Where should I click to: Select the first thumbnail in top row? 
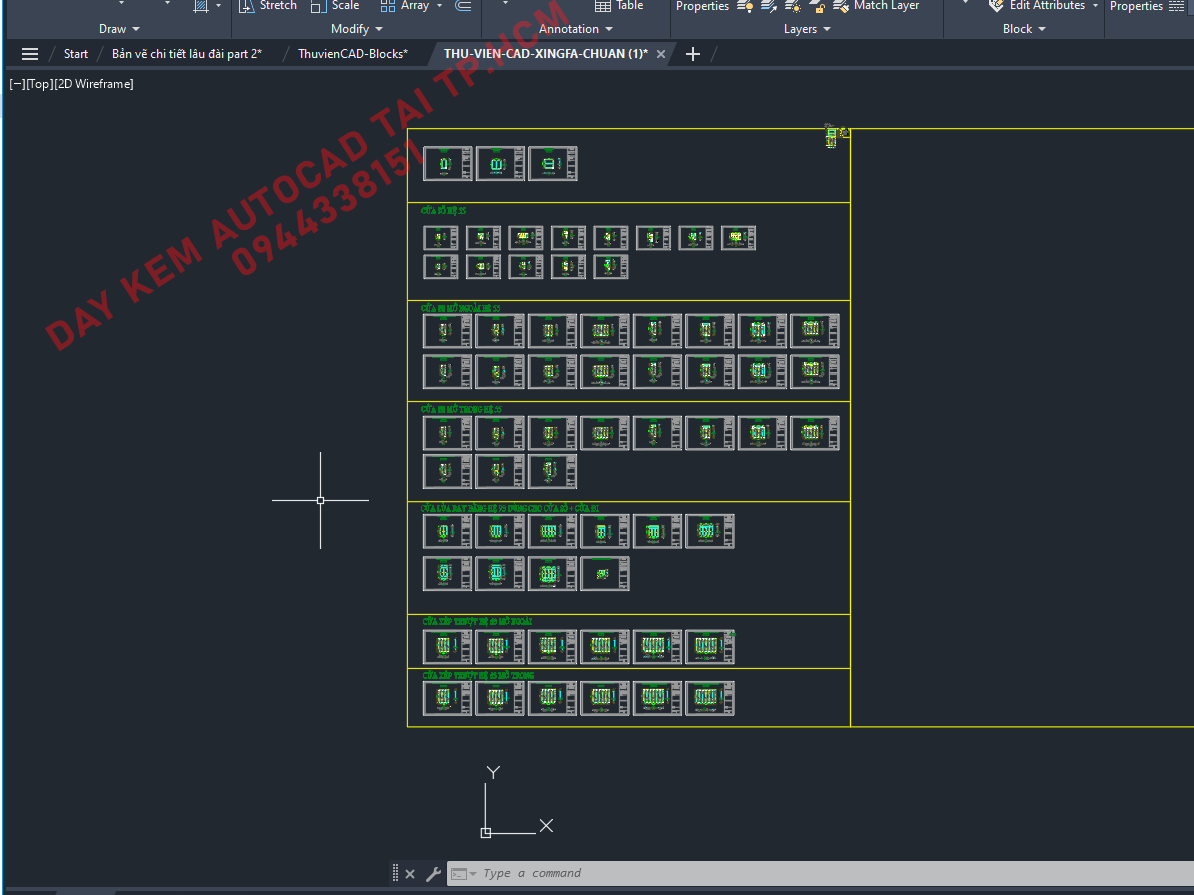448,164
